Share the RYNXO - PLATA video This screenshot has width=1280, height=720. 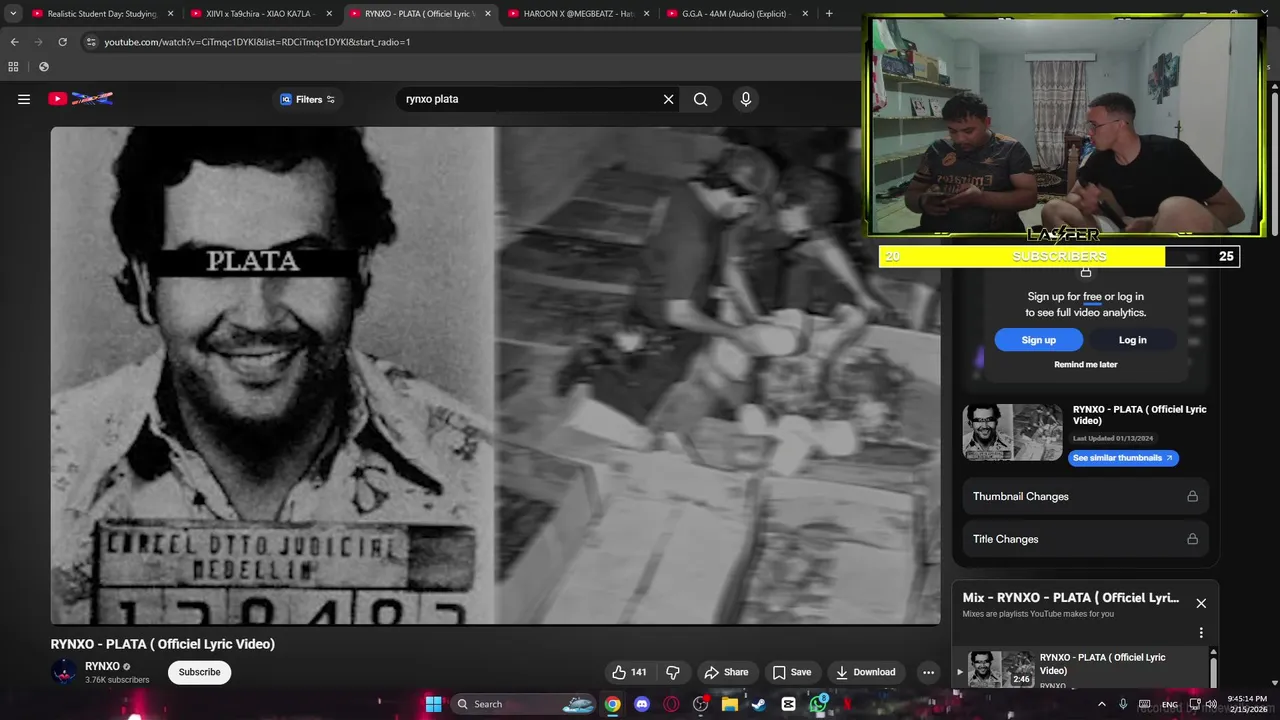click(x=726, y=672)
